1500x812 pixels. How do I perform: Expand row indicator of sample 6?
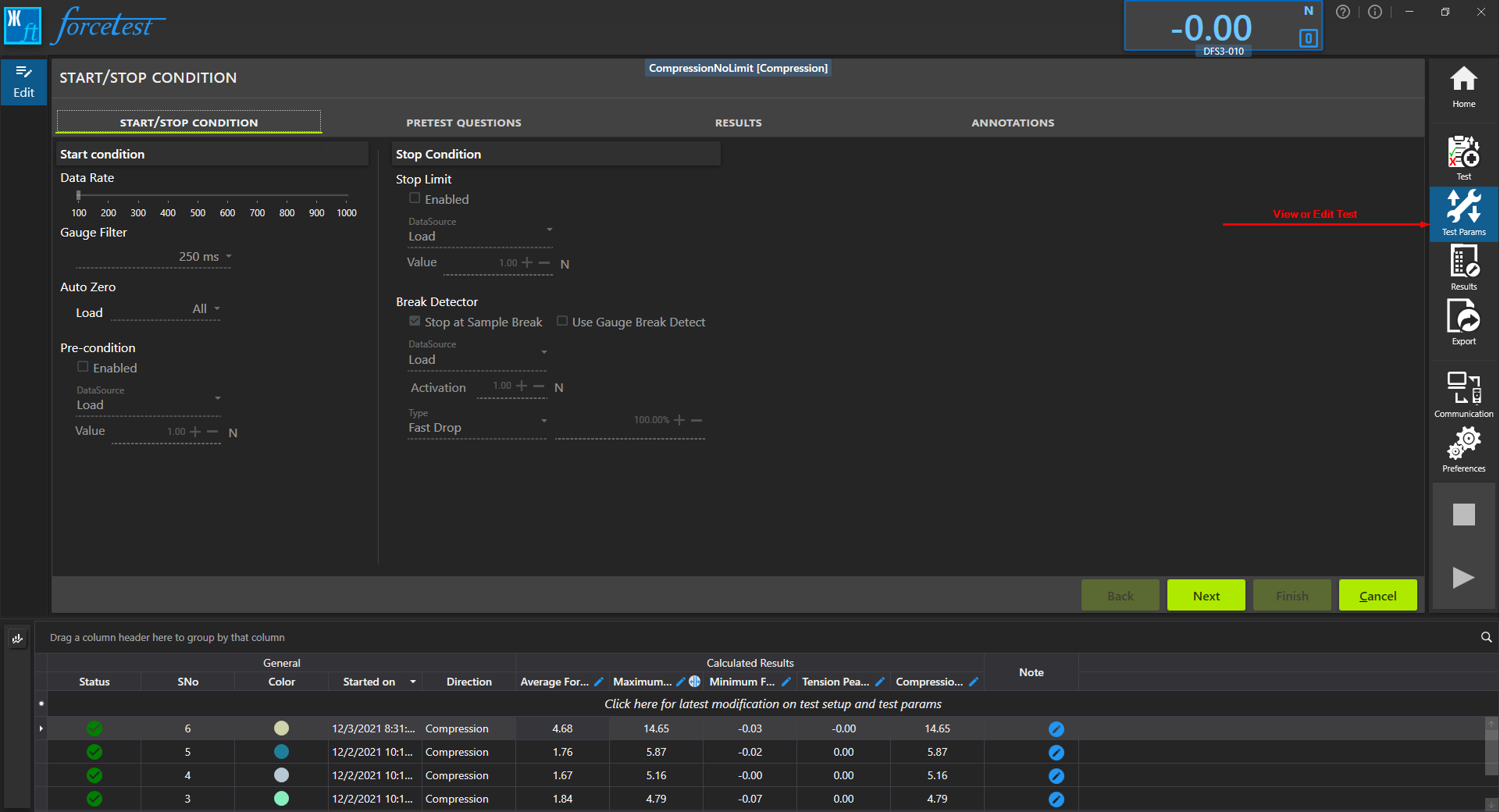tap(41, 728)
